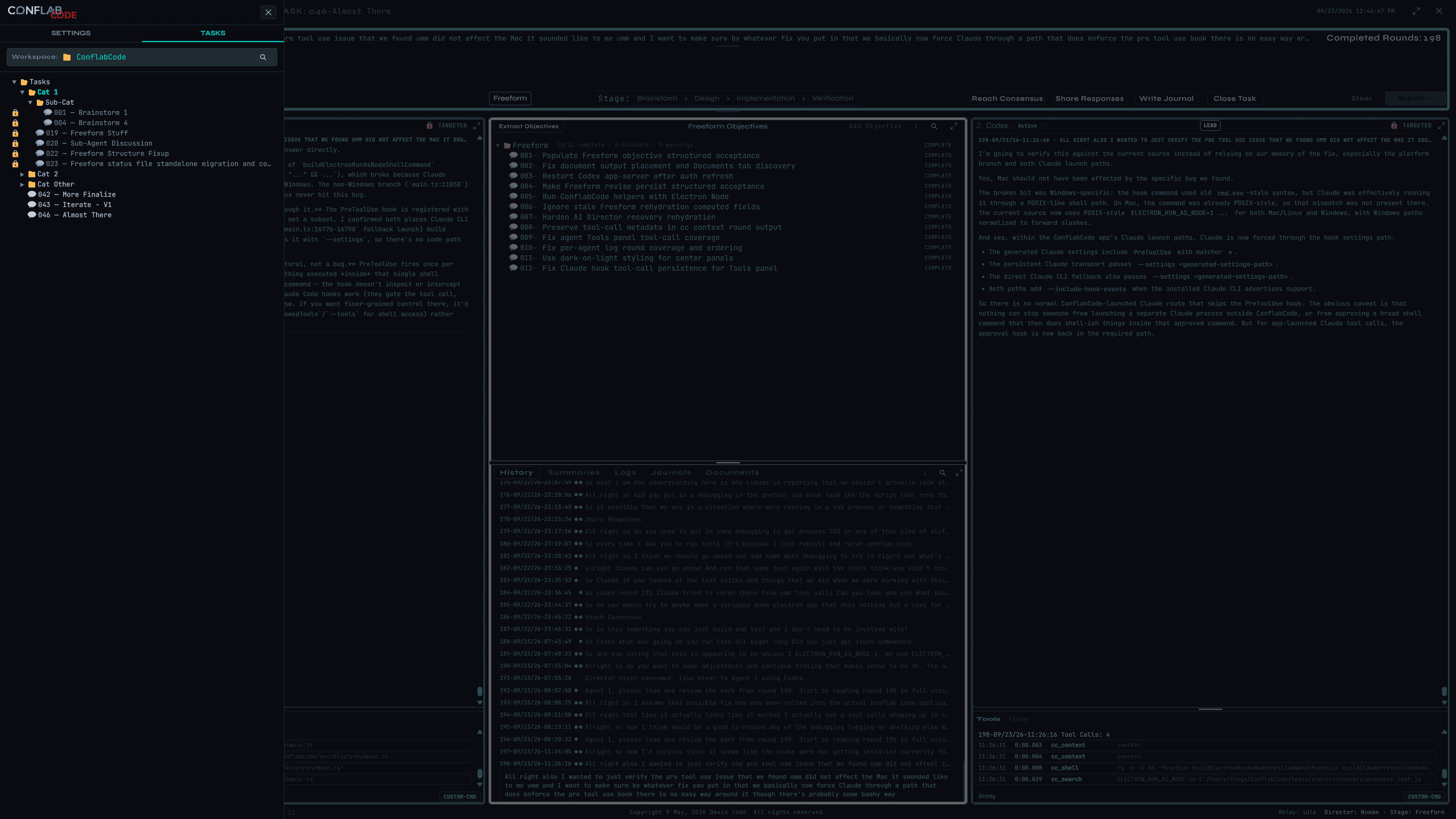Close the side drawer with the X icon

(x=268, y=13)
